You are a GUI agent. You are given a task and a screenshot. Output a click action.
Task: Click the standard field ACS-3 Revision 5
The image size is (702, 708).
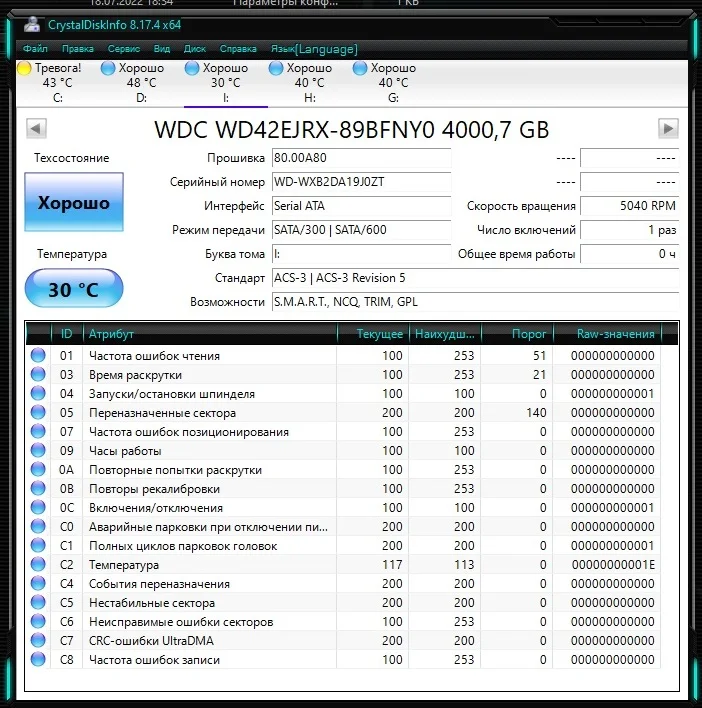point(475,278)
